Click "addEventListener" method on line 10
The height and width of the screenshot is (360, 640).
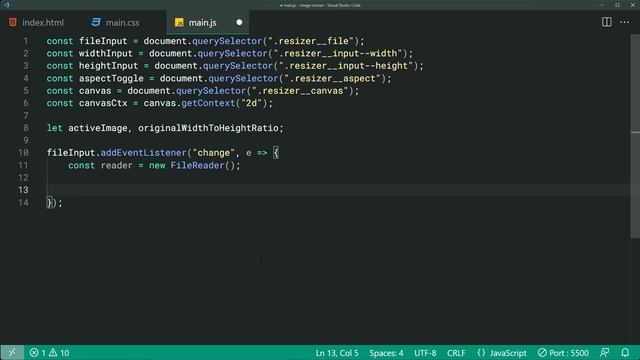143,153
